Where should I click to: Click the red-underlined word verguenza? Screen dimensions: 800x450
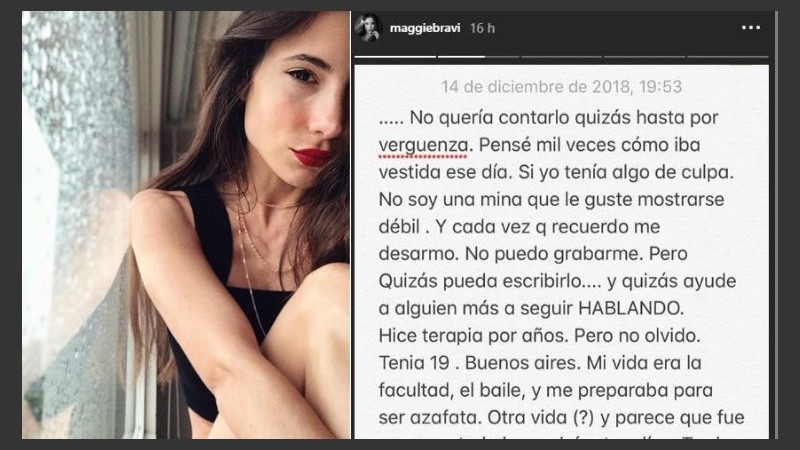(x=422, y=145)
